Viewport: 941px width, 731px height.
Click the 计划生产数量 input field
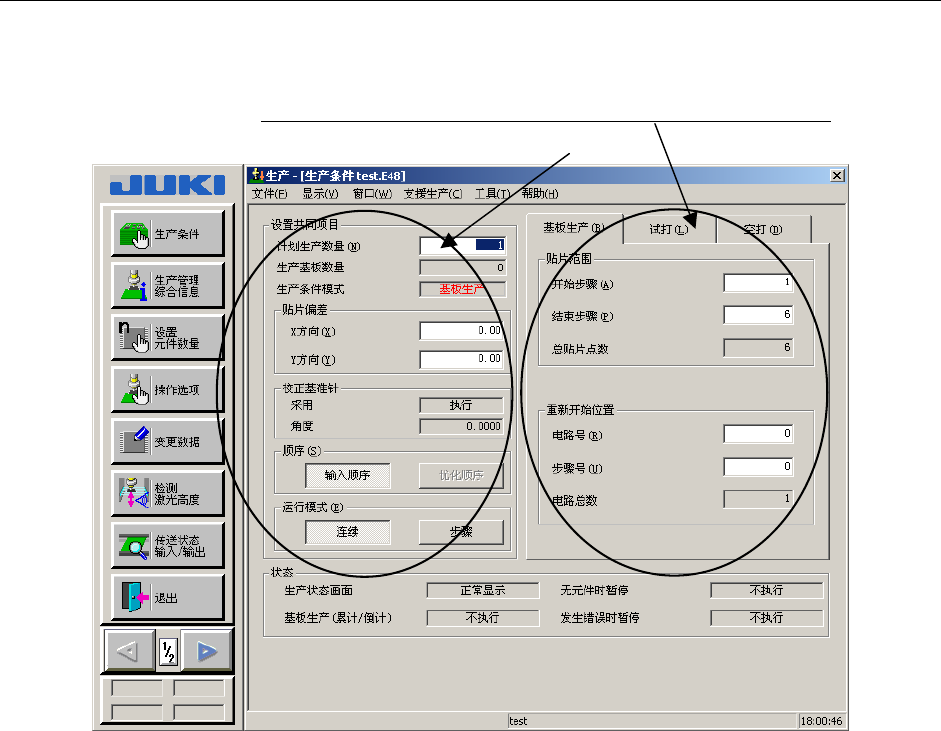click(463, 245)
